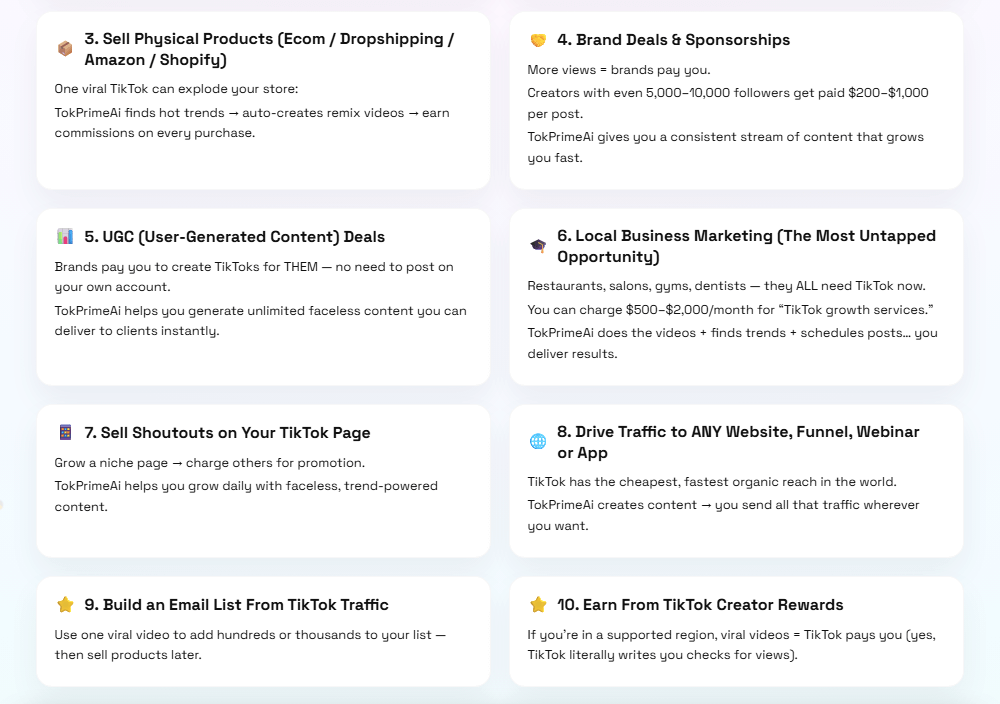Click the mobile phone icon beside Sell Shoutouts

[x=65, y=433]
